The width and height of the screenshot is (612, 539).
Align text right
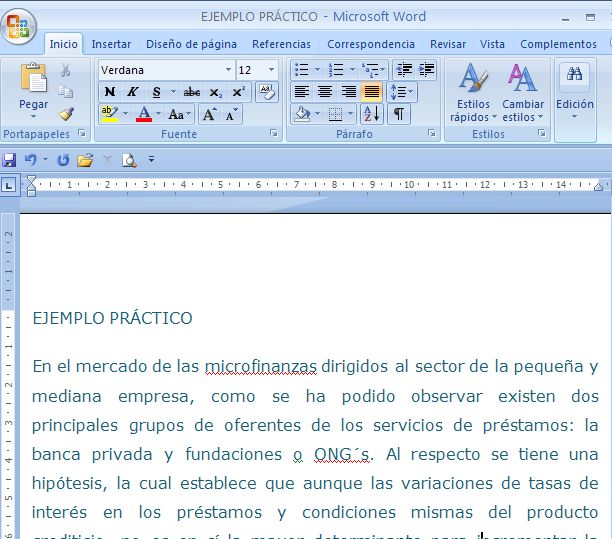coord(349,92)
